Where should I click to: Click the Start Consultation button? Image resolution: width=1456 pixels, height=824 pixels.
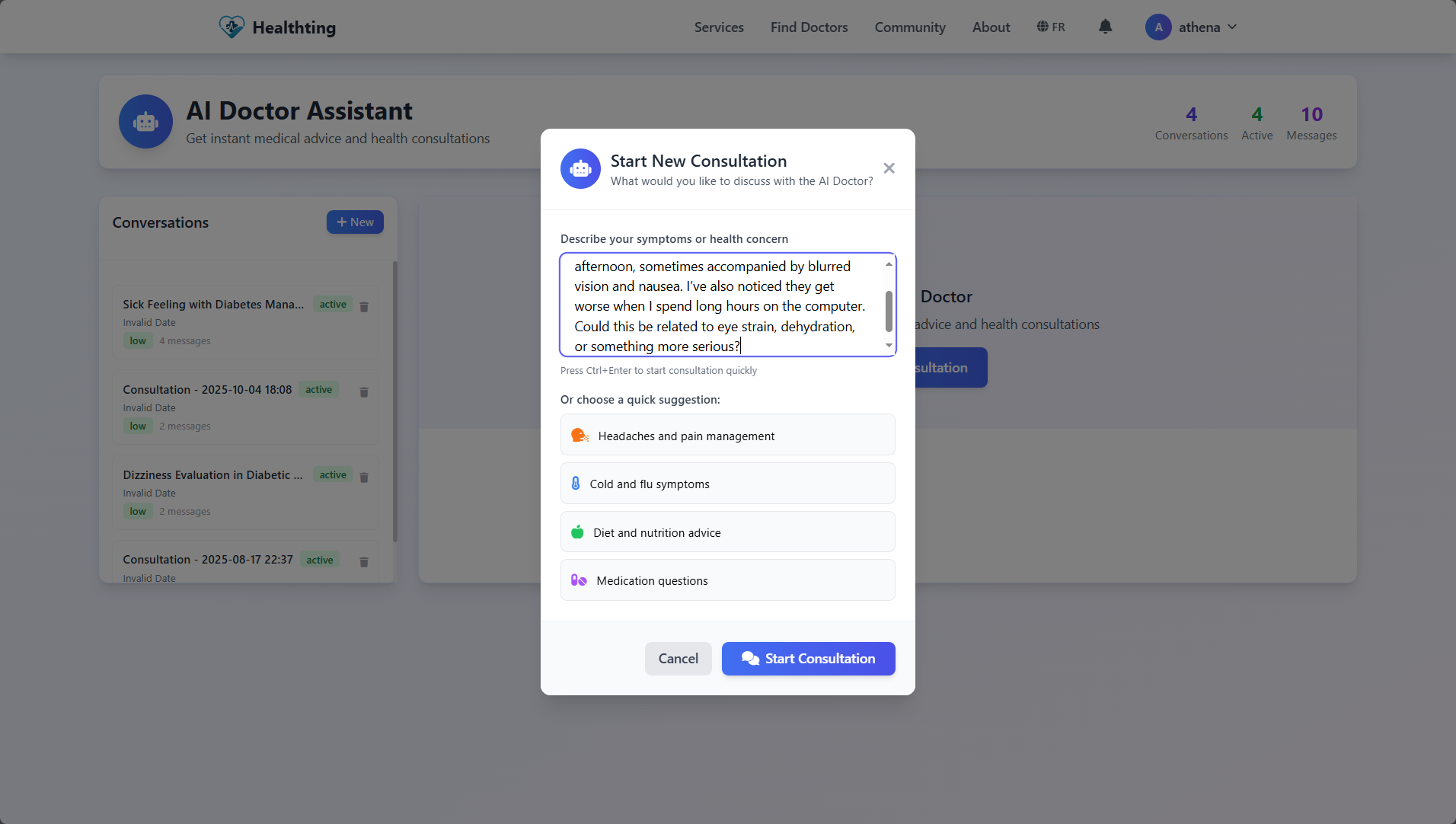point(808,658)
